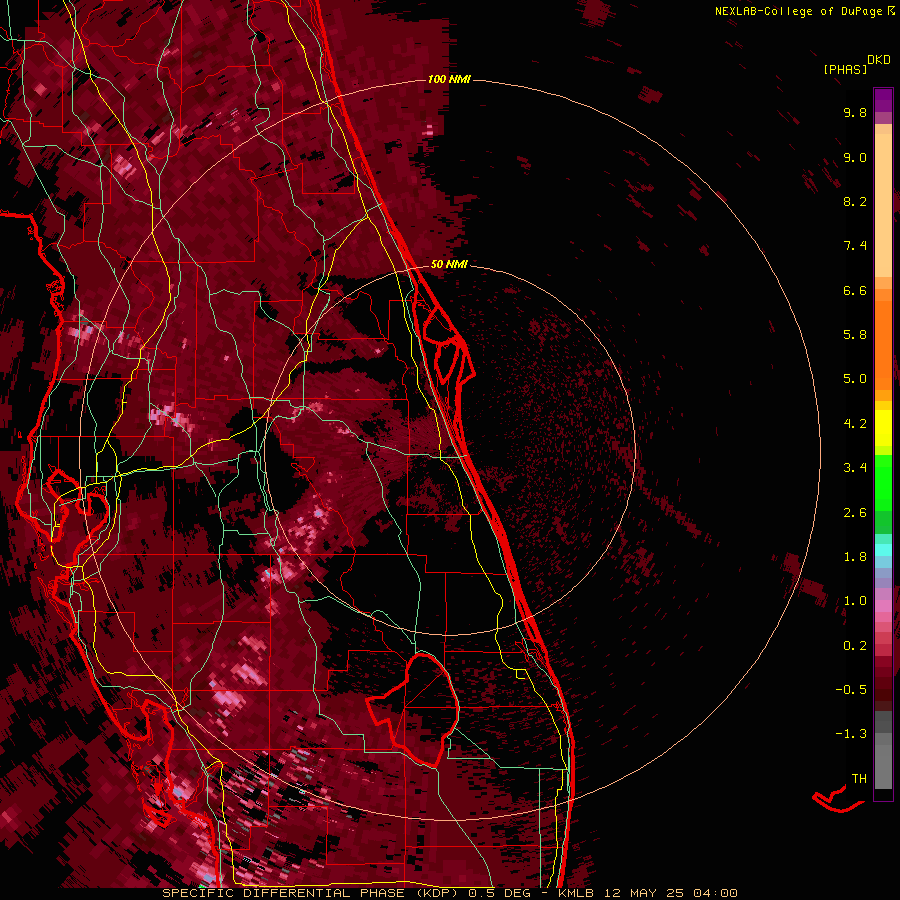Image resolution: width=900 pixels, height=900 pixels.
Task: Click the 5.8 value on the color scale
Action: click(855, 335)
